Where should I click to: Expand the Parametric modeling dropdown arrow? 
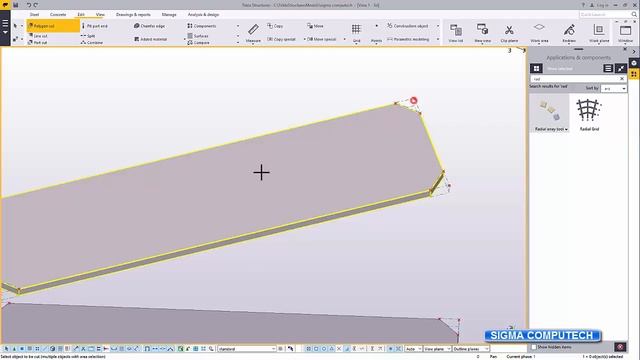pos(438,39)
